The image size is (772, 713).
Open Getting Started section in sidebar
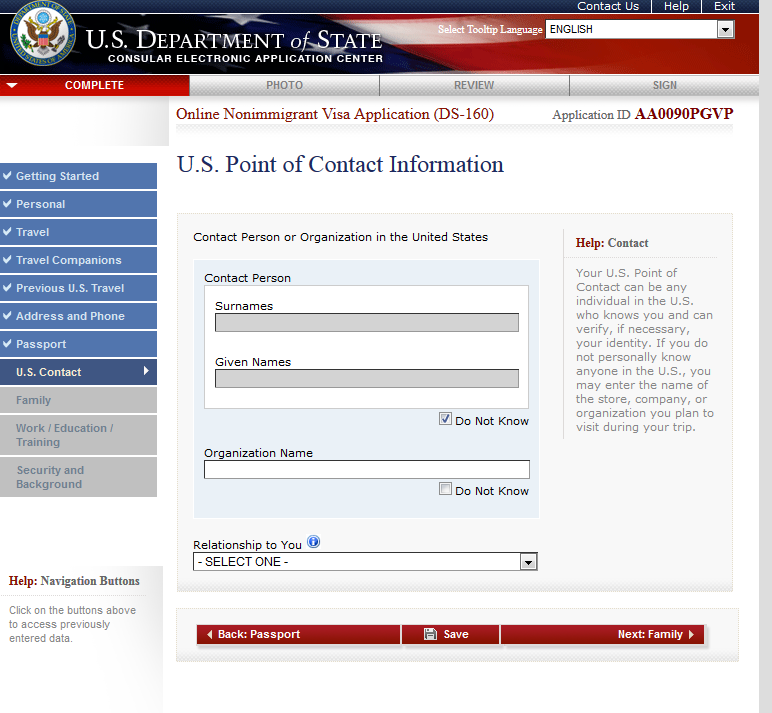[78, 176]
